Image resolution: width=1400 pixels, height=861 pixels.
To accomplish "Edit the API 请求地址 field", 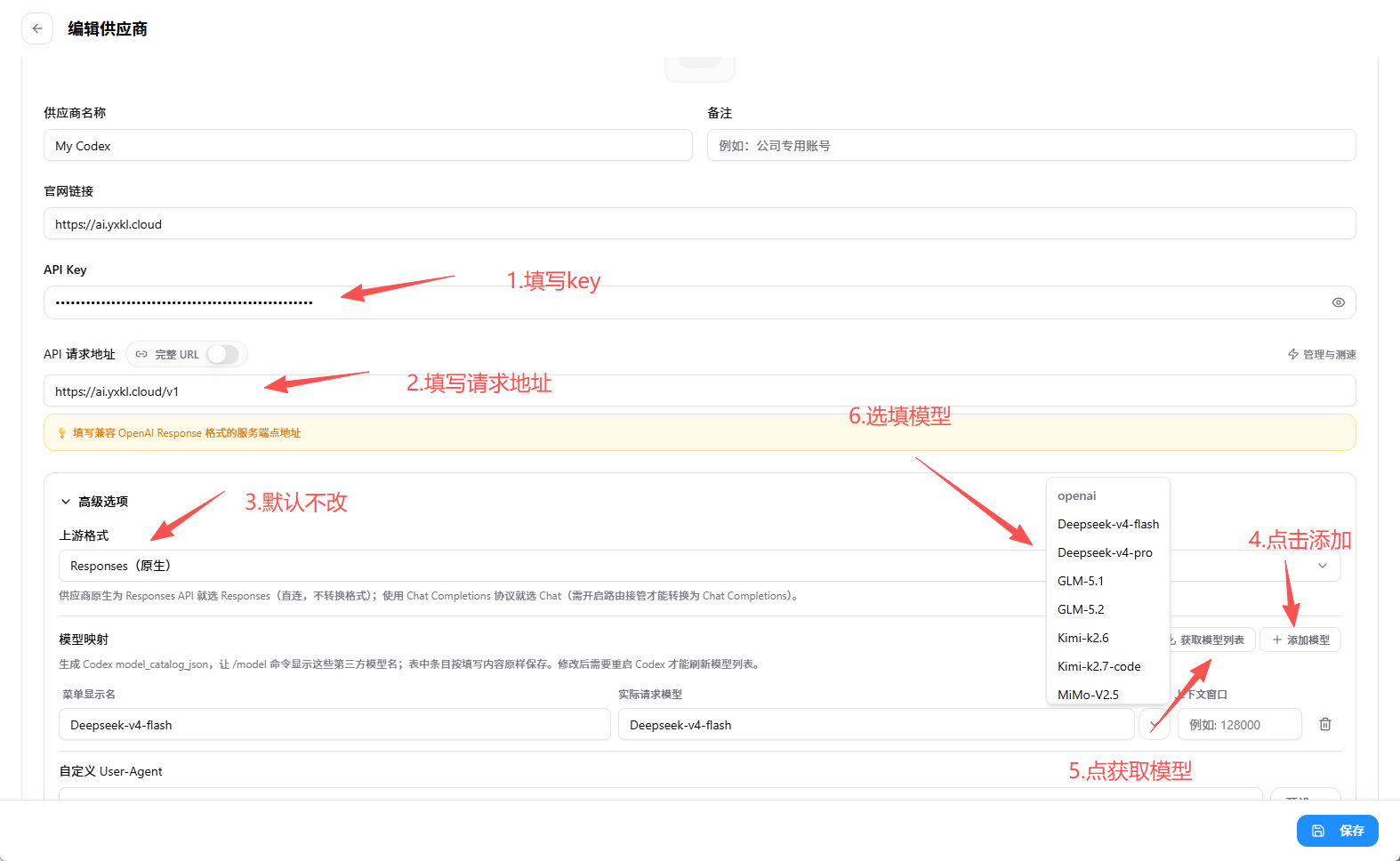I will 699,391.
